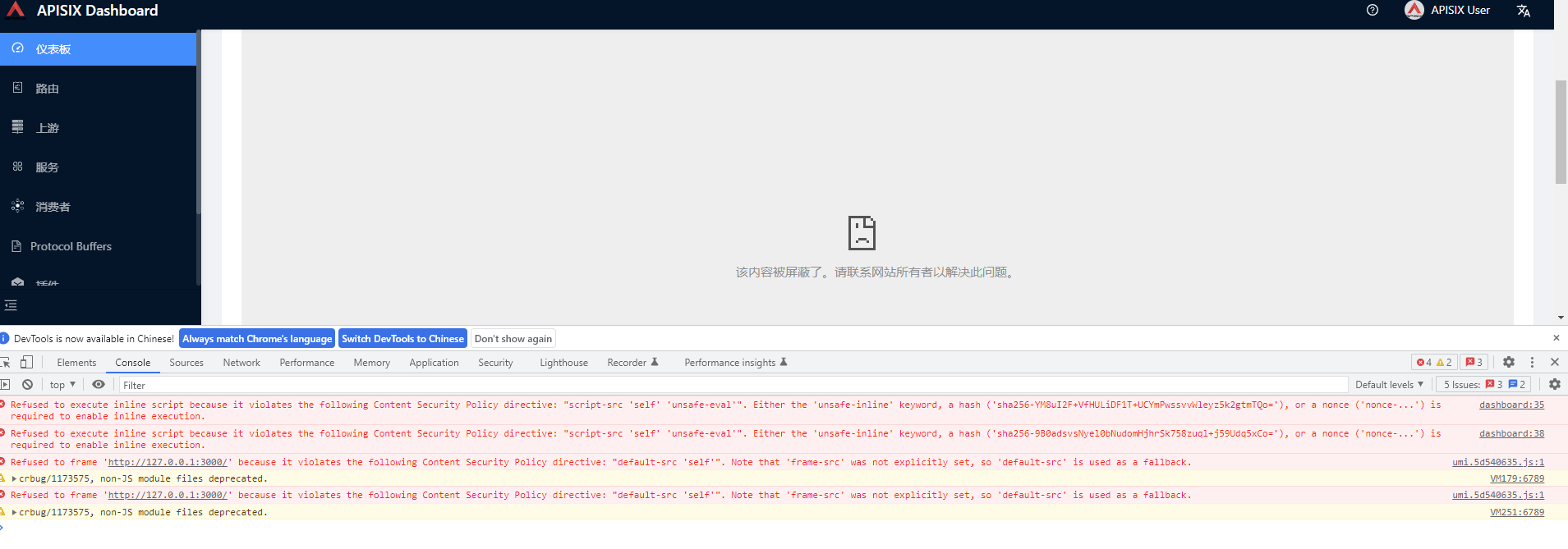
Task: Expand the last crbug/1173575 warning message
Action: pos(14,512)
